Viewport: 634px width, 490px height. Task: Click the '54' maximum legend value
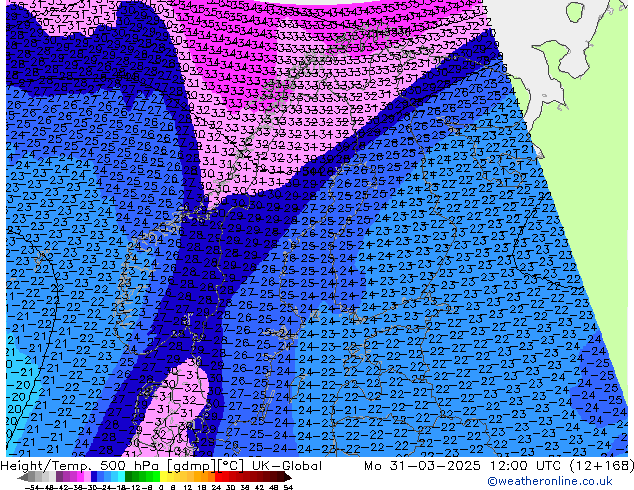click(x=288, y=487)
